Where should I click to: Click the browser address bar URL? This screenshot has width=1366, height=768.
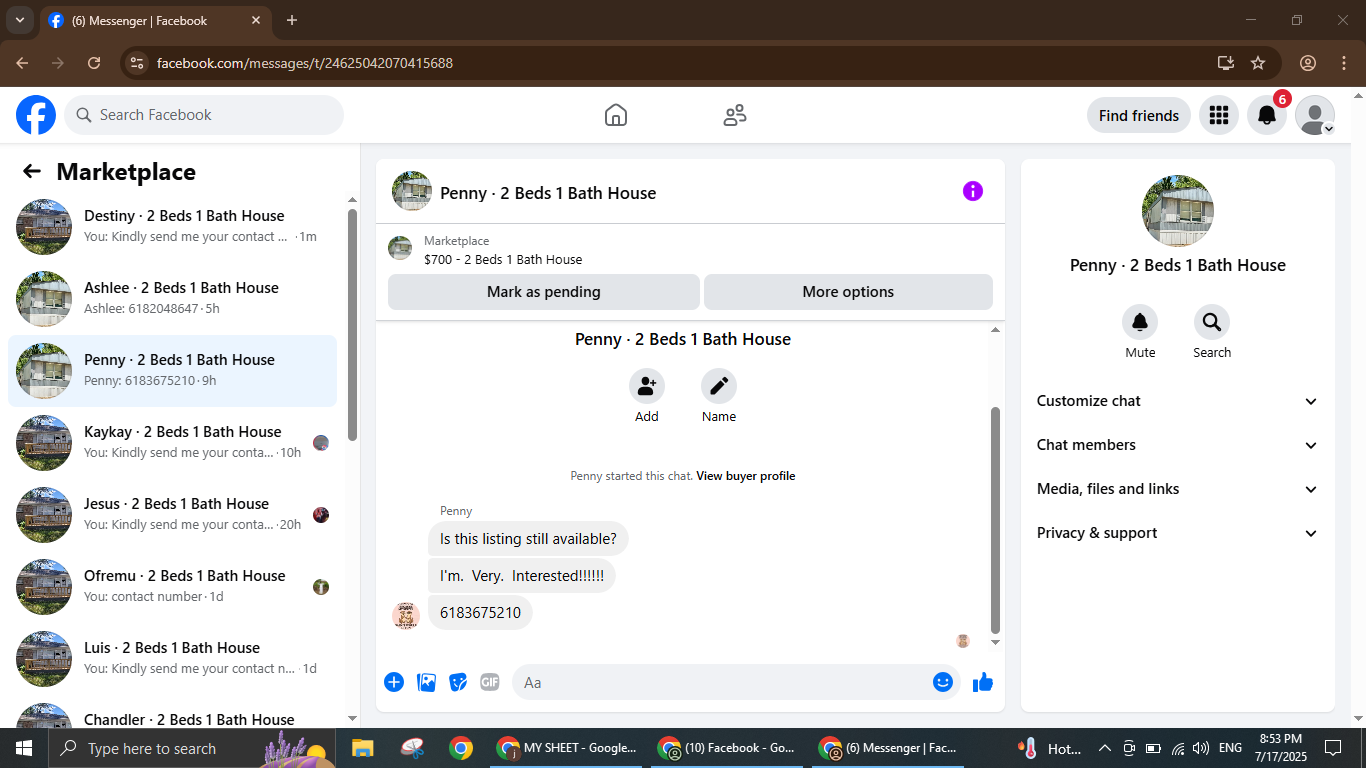305,63
